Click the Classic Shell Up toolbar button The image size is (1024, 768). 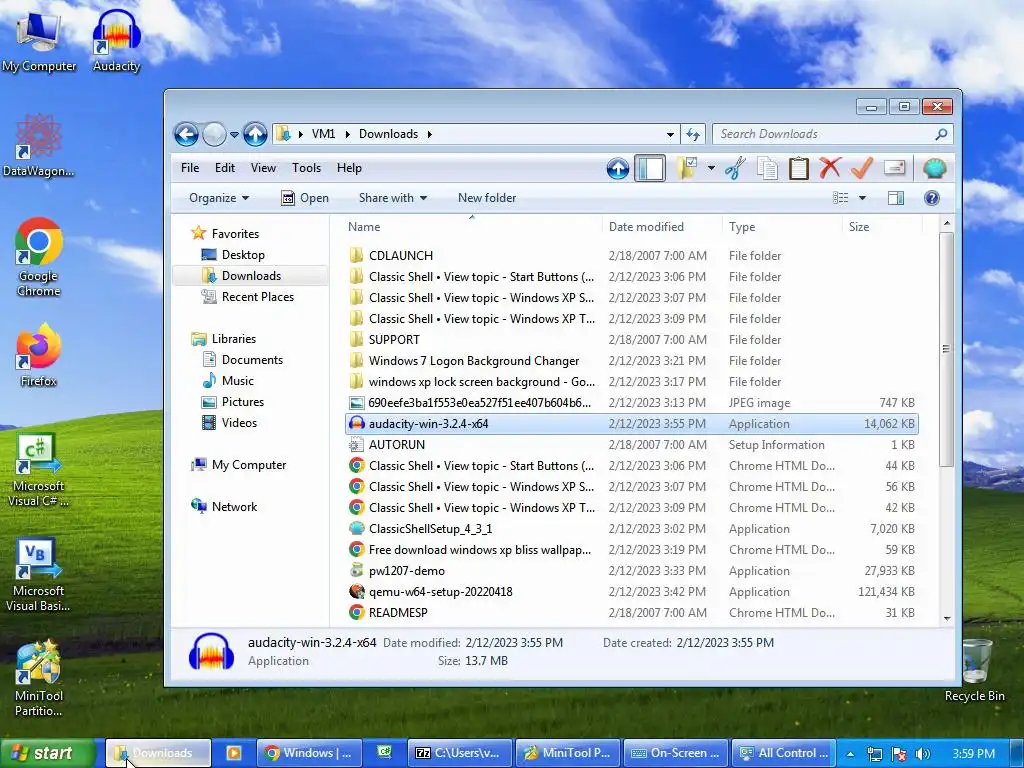[x=617, y=168]
